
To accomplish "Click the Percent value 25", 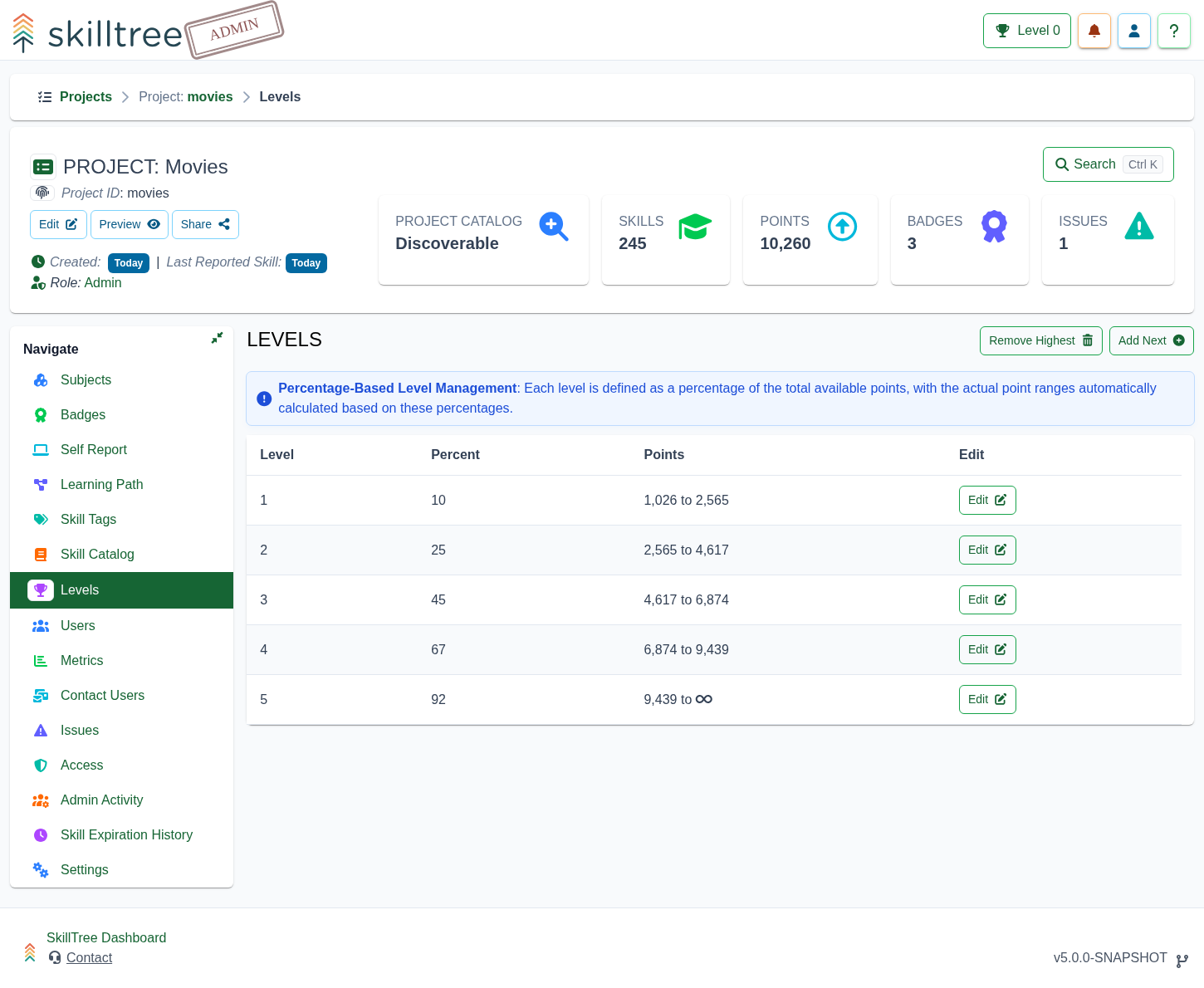I will coord(438,550).
